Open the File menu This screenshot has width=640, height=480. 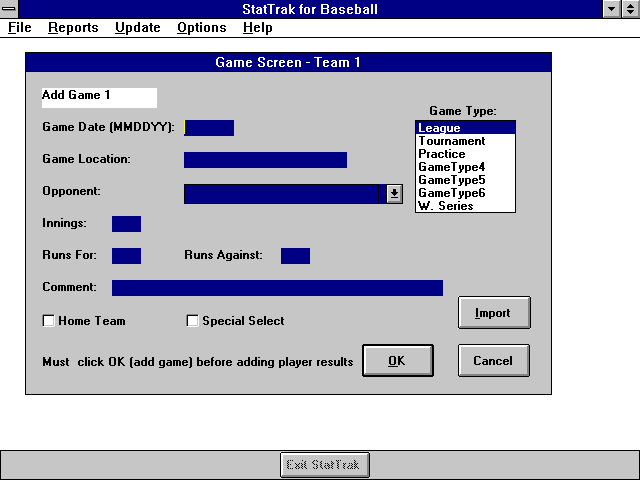(19, 28)
